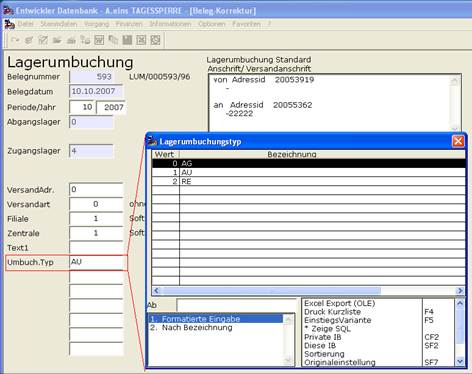Select Originaleinstellung option
472x374 pixels.
pyautogui.click(x=340, y=362)
